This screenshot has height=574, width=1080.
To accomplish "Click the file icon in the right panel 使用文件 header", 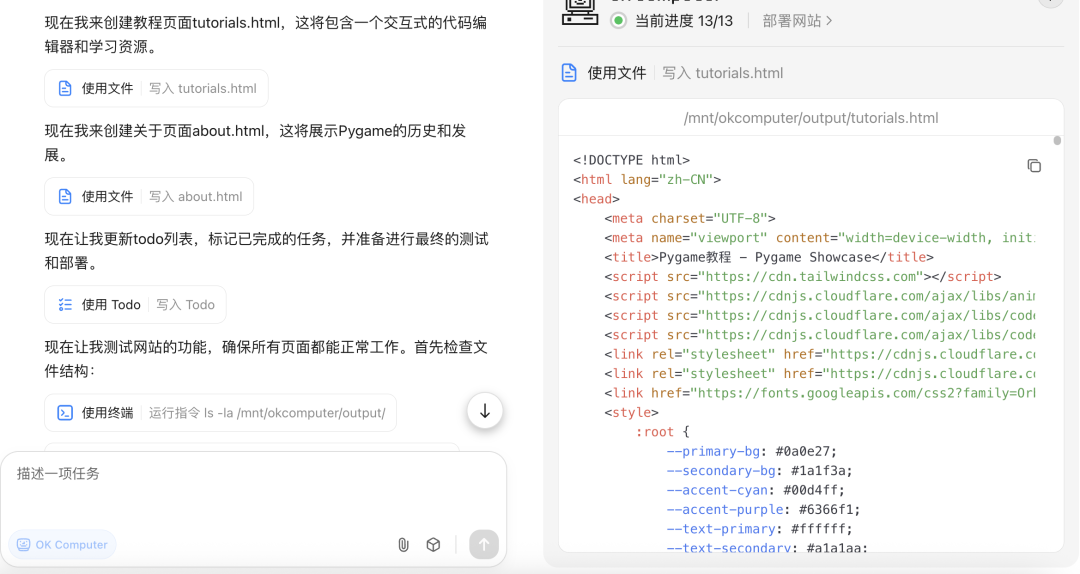I will [569, 72].
